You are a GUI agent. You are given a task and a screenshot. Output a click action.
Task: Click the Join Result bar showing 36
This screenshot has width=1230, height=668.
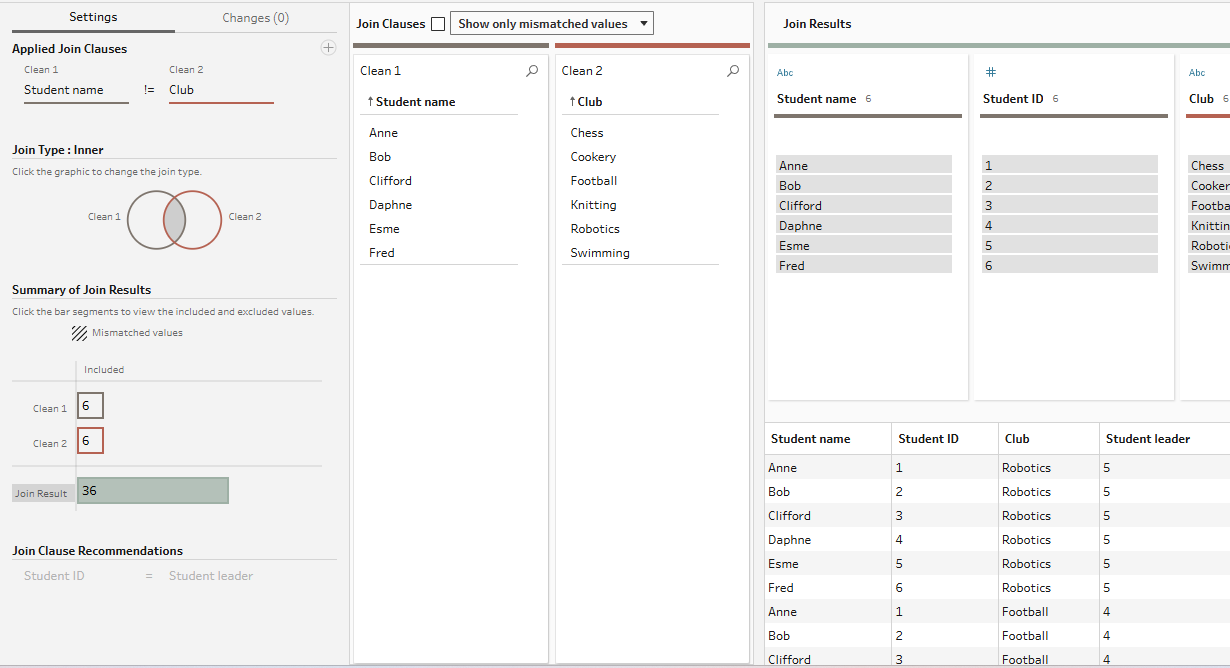pyautogui.click(x=152, y=491)
